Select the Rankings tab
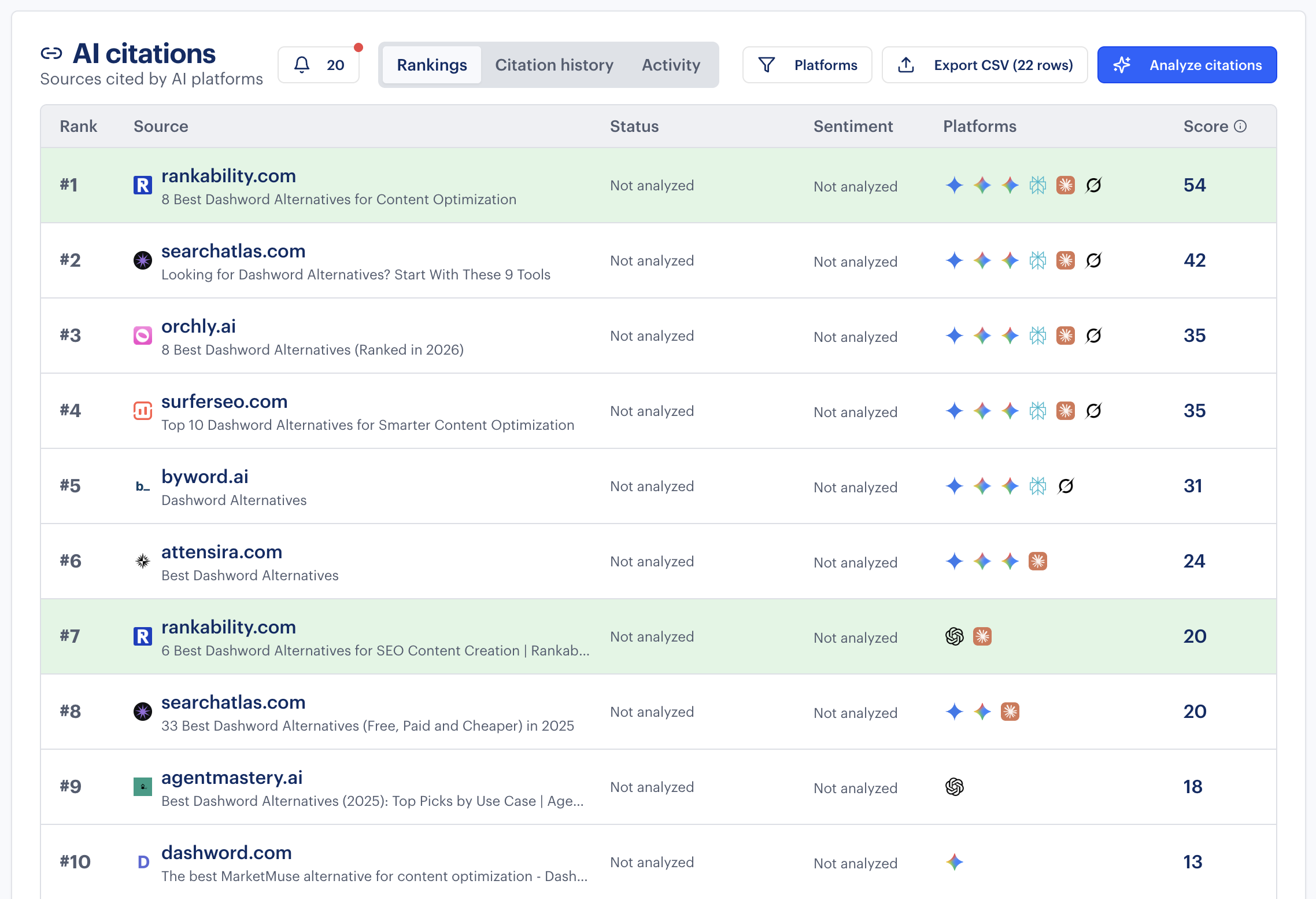Image resolution: width=1316 pixels, height=899 pixels. (x=432, y=65)
